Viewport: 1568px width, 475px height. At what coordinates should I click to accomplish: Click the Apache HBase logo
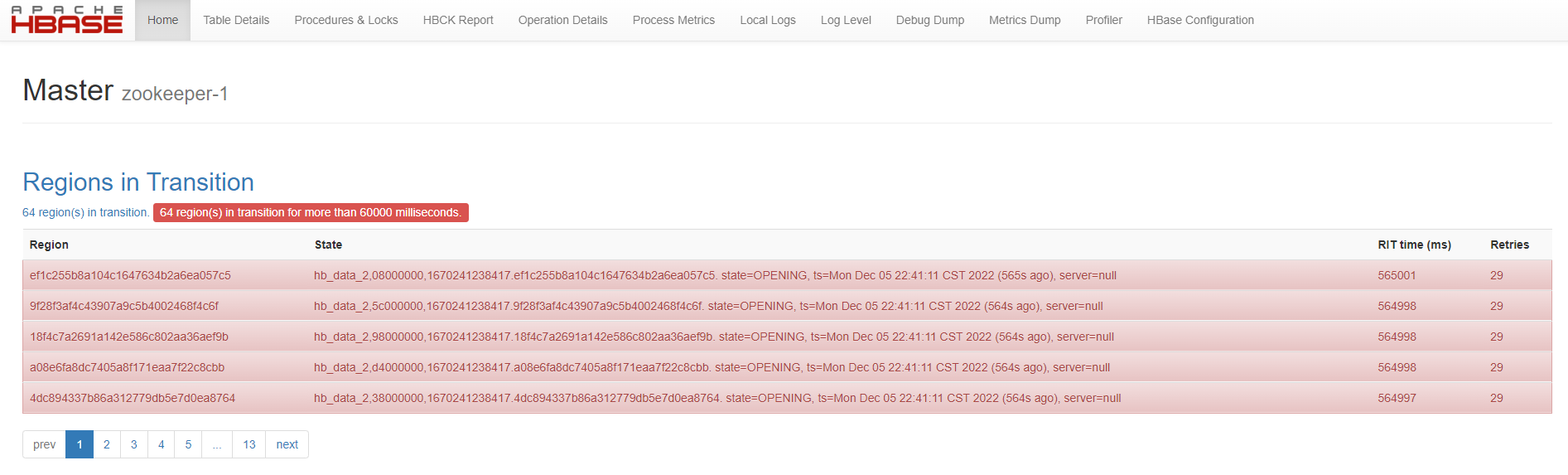pyautogui.click(x=67, y=20)
